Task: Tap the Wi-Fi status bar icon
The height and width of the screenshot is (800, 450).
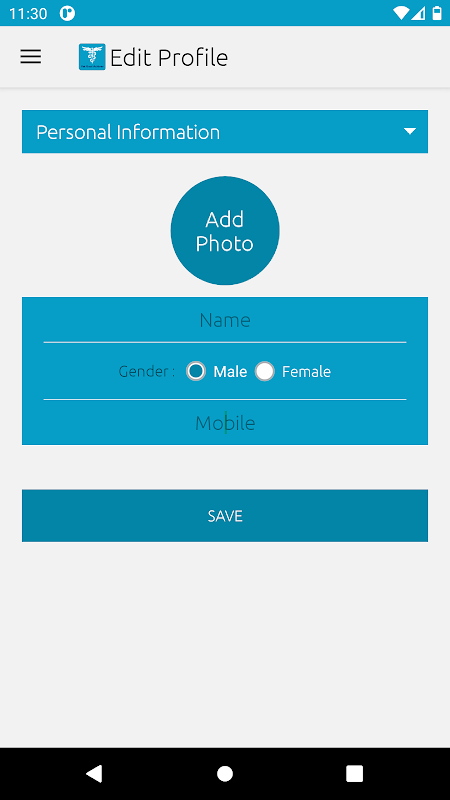Action: point(402,13)
